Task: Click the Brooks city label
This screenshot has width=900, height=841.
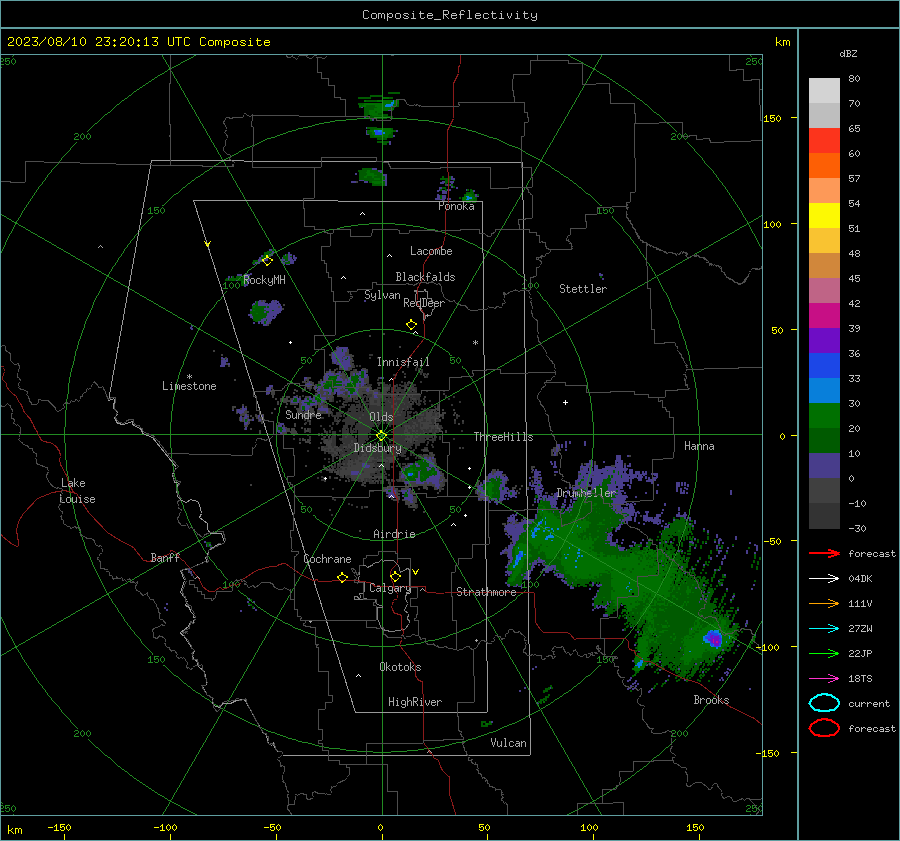Action: (x=711, y=700)
